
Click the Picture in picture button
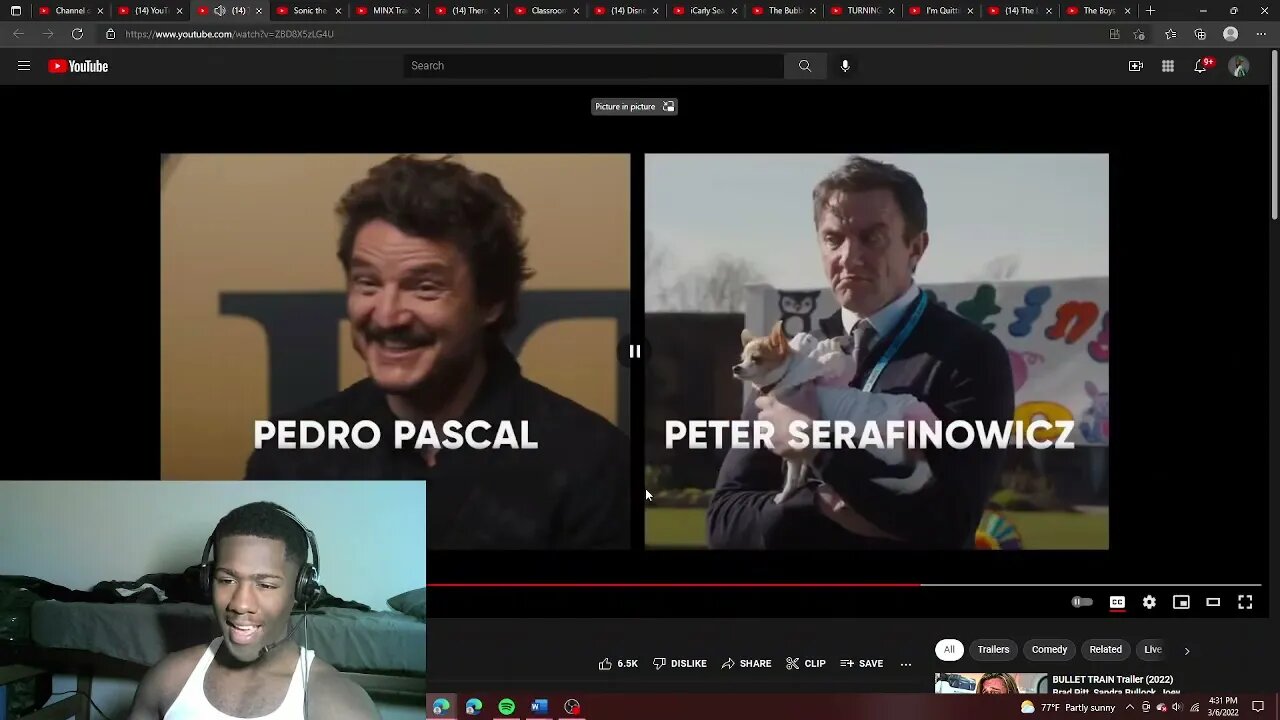point(634,106)
